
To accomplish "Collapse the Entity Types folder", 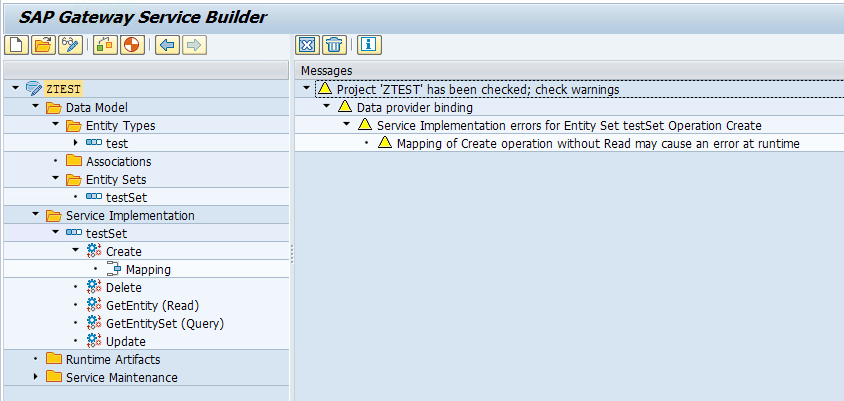I will point(55,125).
